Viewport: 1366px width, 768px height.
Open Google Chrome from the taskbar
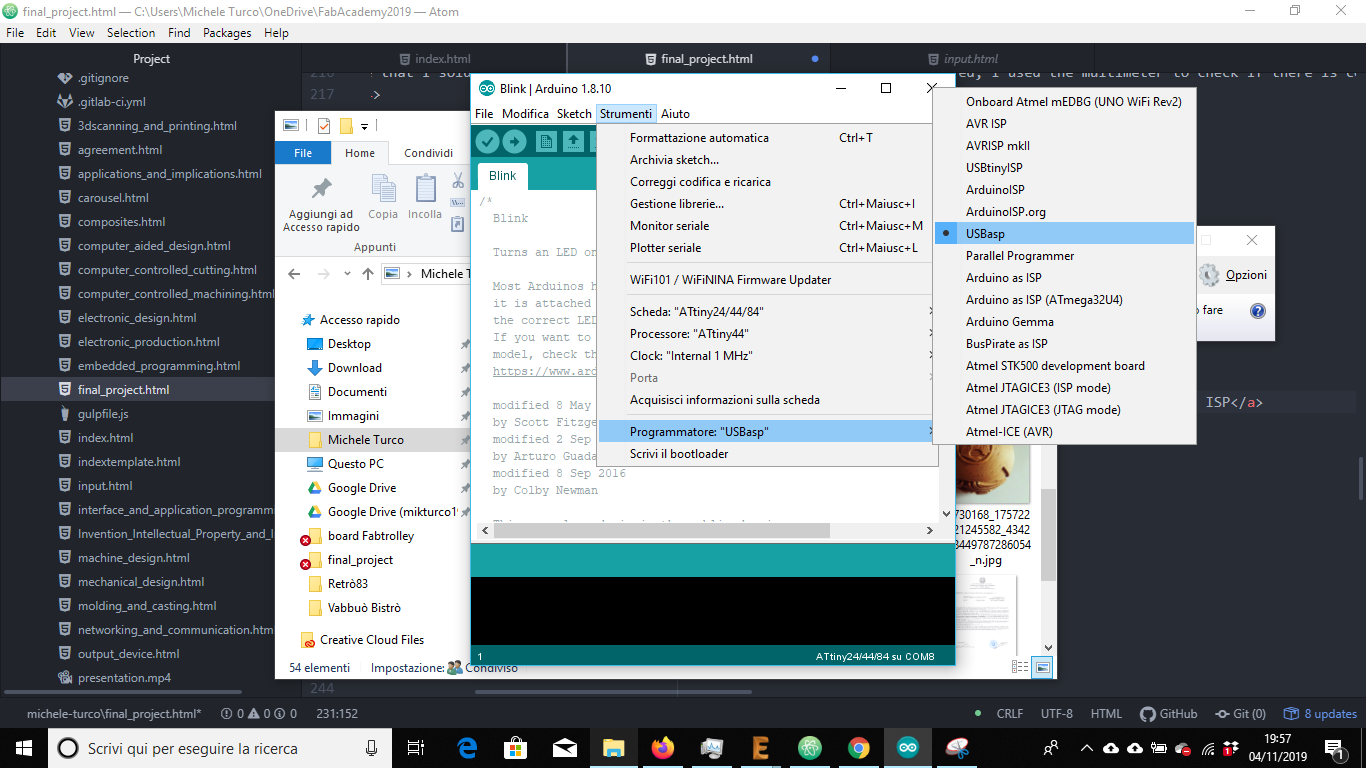[x=858, y=748]
